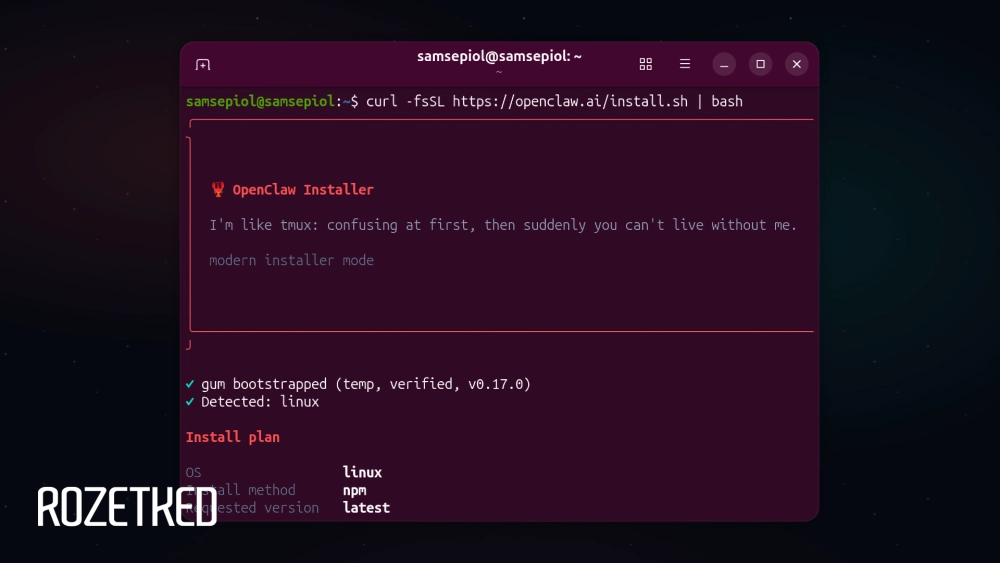Click the checkmark next to gum bootstrapped
This screenshot has width=1000, height=563.
190,384
